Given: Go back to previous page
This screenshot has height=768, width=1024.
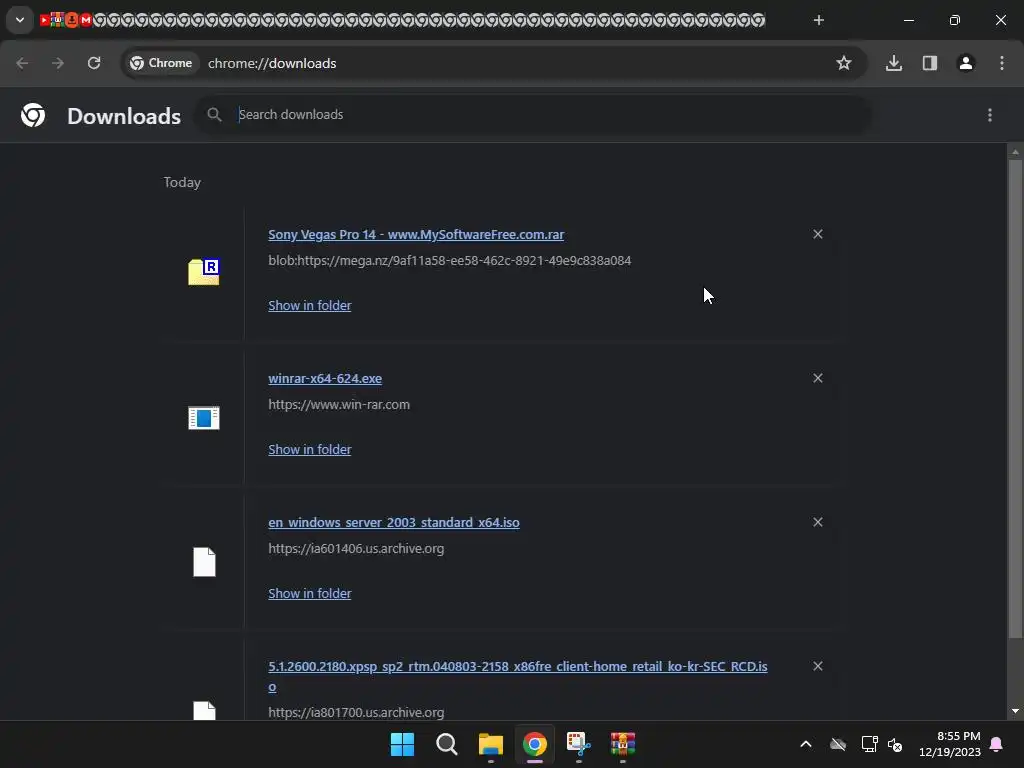Looking at the screenshot, I should [x=22, y=63].
